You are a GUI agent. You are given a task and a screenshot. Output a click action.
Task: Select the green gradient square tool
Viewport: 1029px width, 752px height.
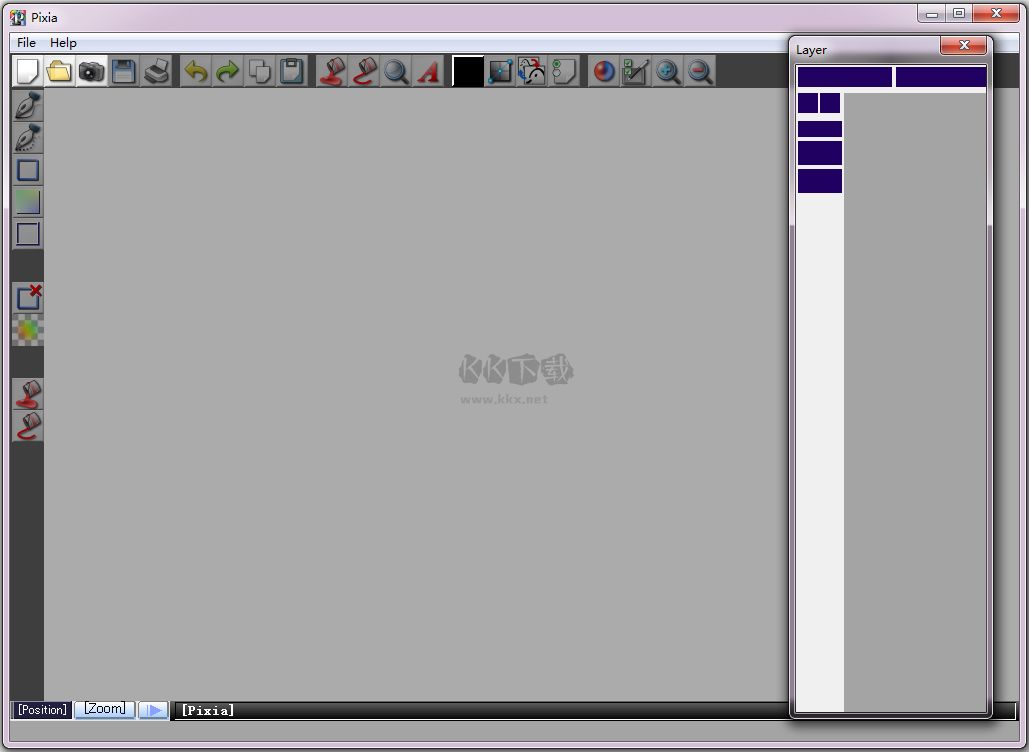tap(28, 201)
